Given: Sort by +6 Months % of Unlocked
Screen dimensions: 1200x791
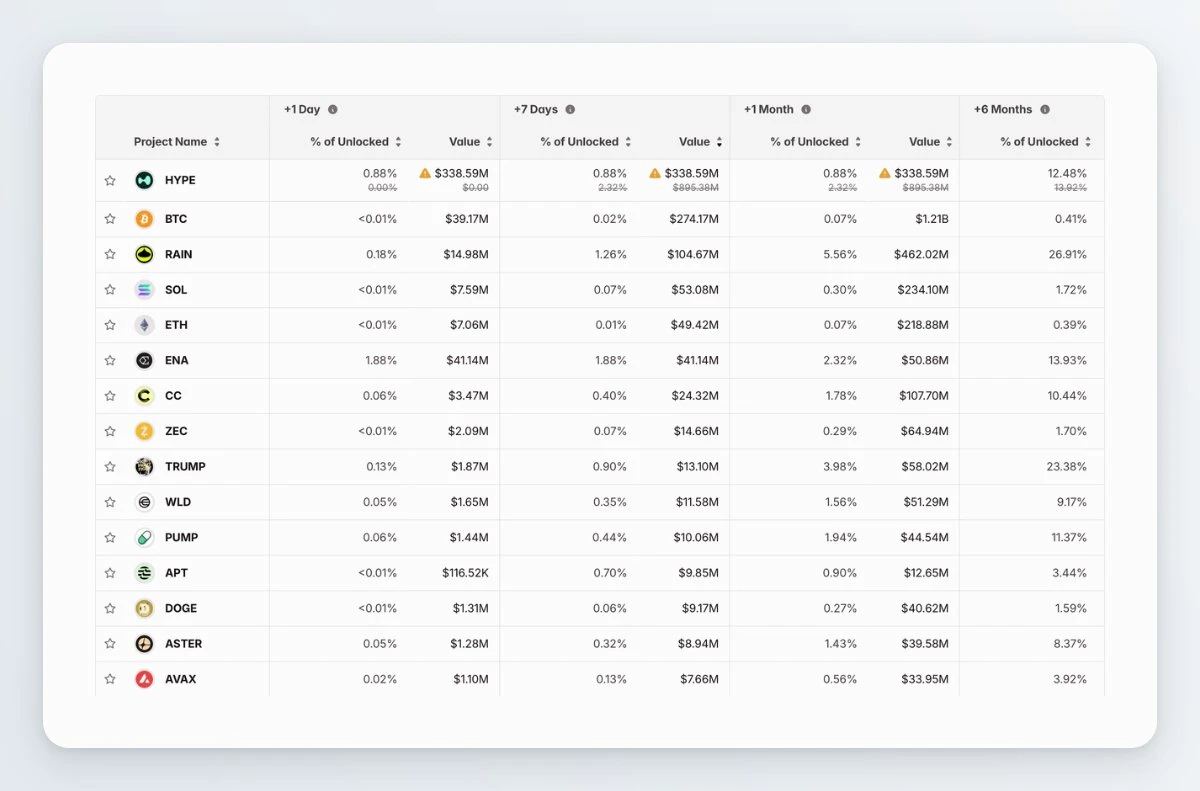Looking at the screenshot, I should tap(1046, 142).
